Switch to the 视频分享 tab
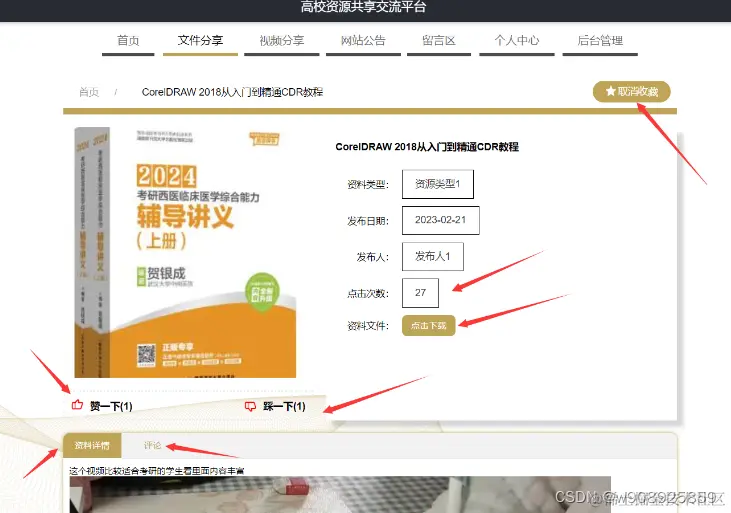Image resolution: width=731 pixels, height=513 pixels. pos(282,41)
